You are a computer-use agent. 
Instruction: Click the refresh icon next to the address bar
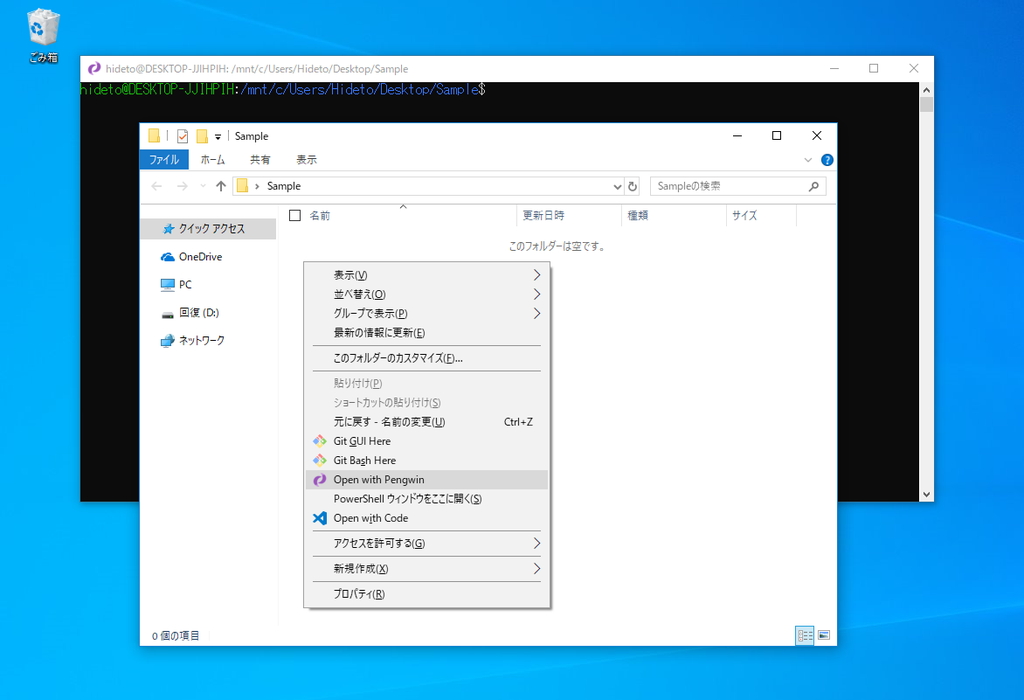point(633,186)
